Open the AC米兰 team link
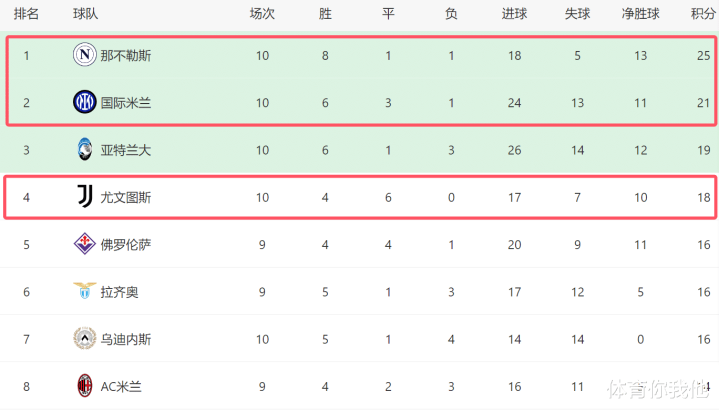The image size is (719, 412). (x=121, y=386)
